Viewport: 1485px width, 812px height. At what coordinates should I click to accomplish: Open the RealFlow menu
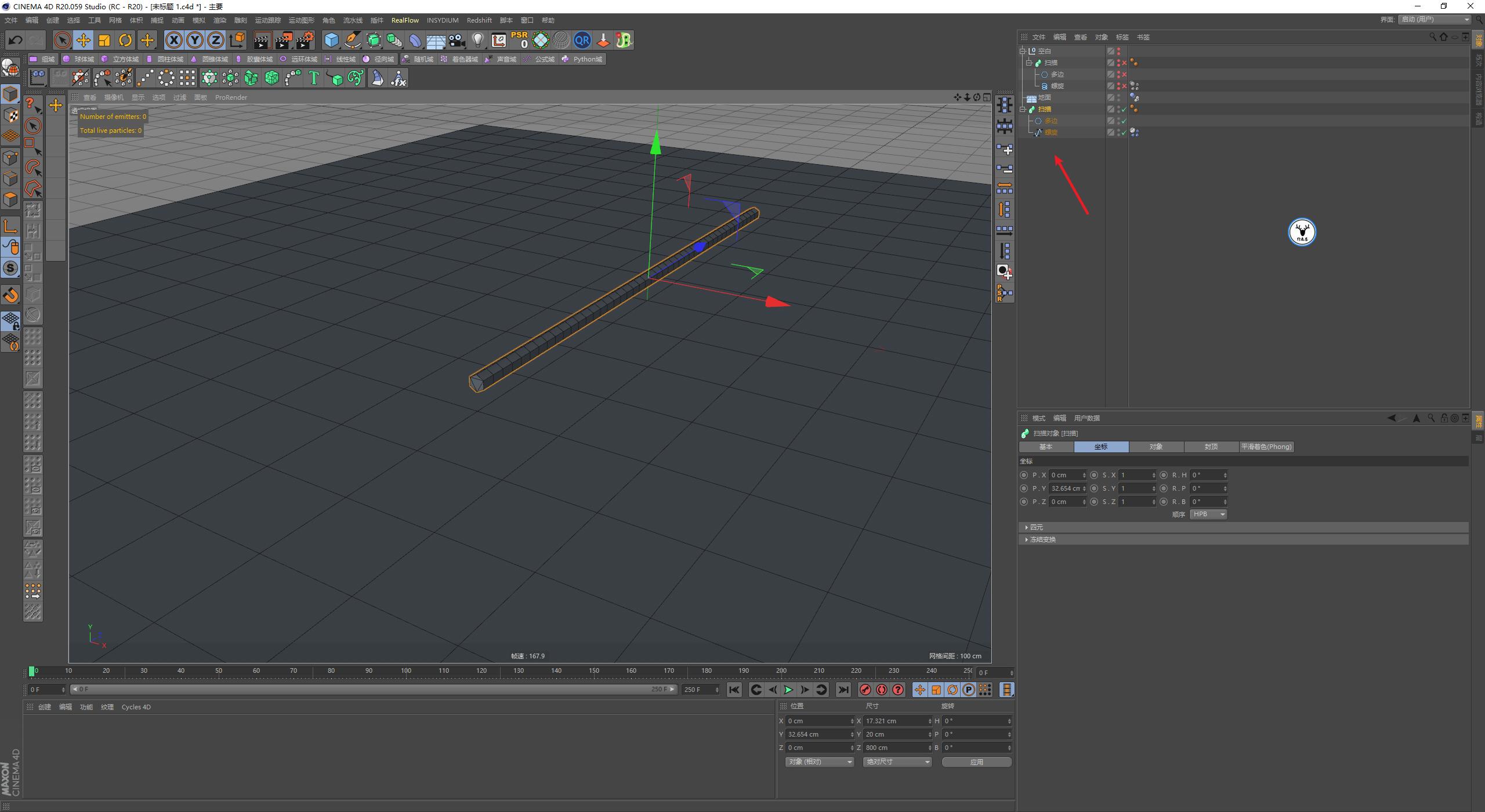pos(405,20)
